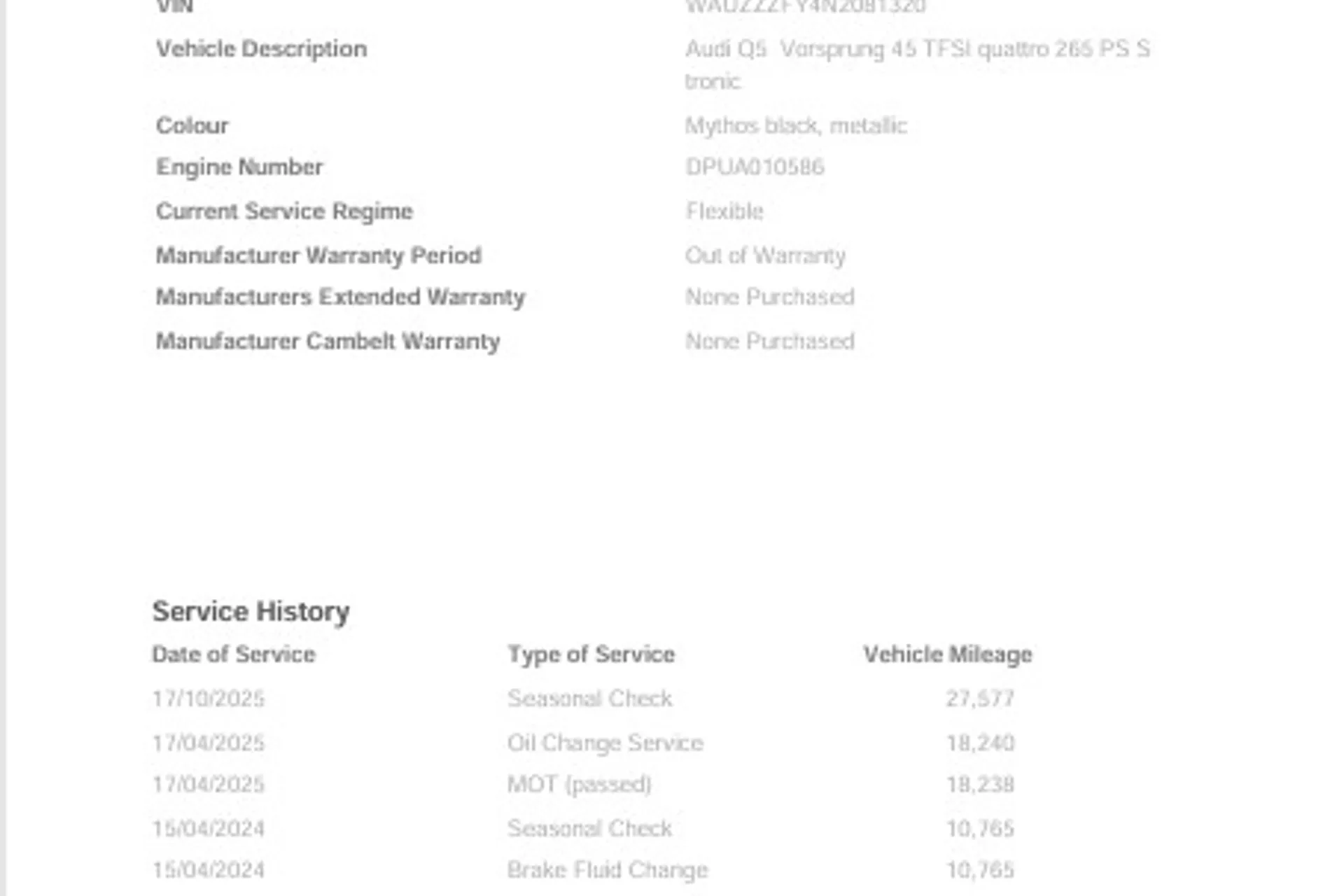This screenshot has height=896, width=1344.
Task: Click the Audi Q5 vehicle description text
Action: (x=918, y=65)
